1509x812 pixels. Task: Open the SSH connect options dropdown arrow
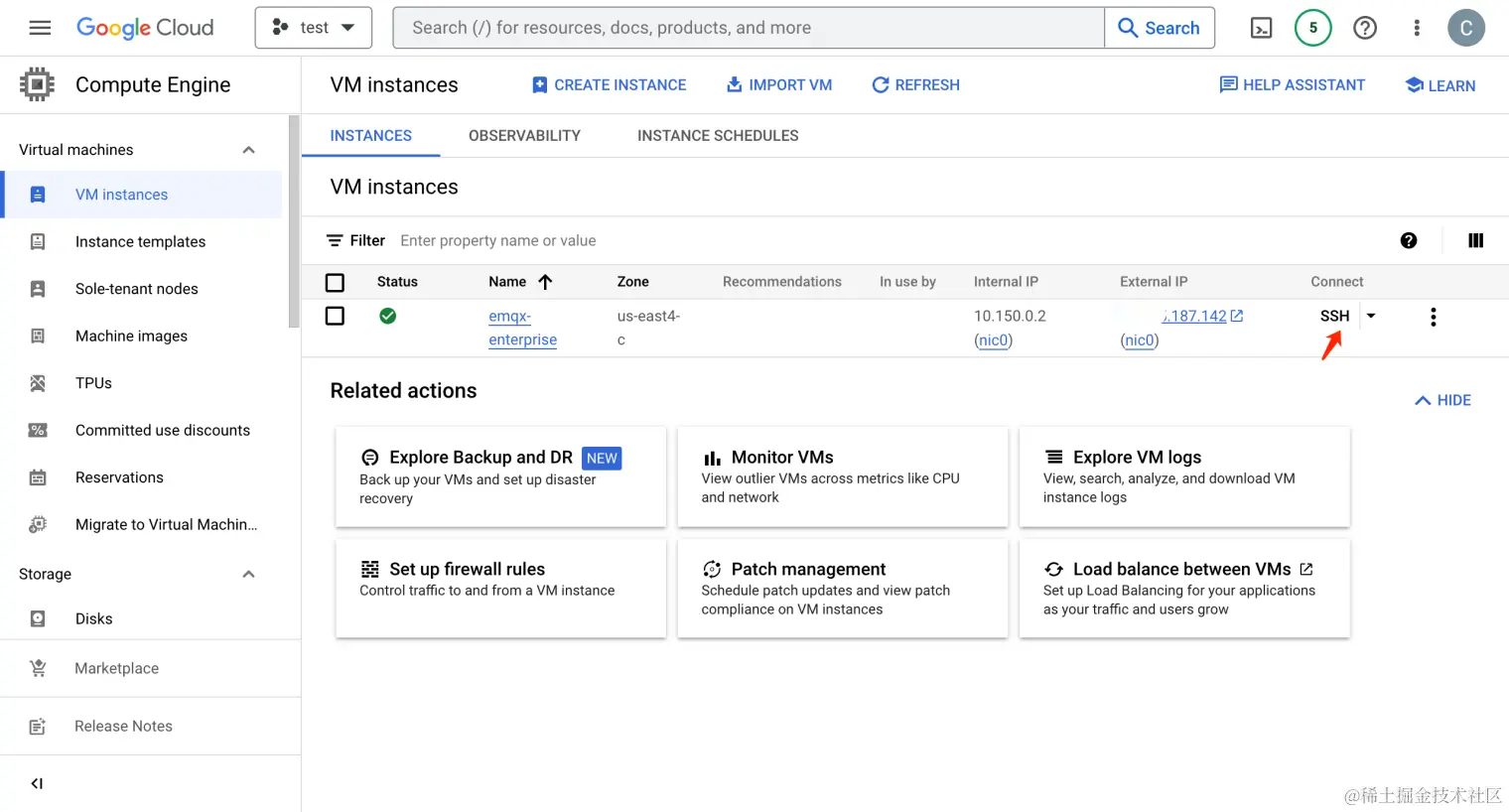[x=1371, y=316]
